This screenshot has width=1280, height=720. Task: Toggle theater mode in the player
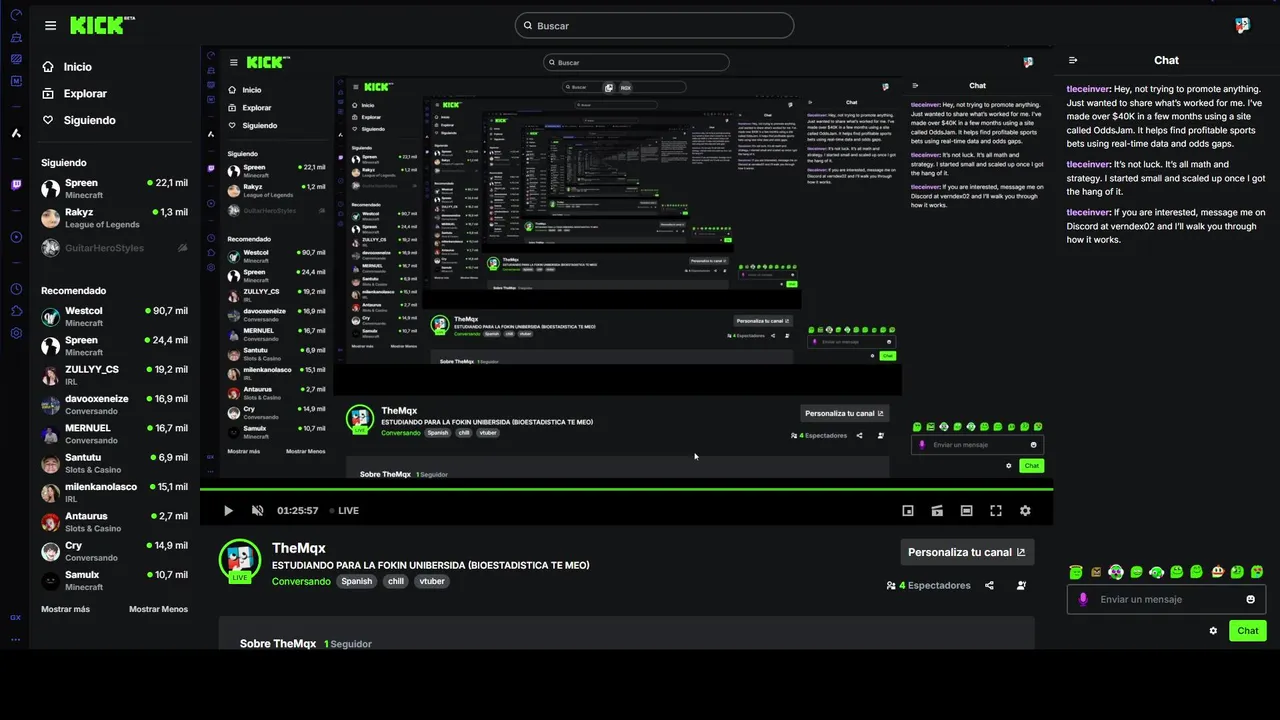pos(966,510)
